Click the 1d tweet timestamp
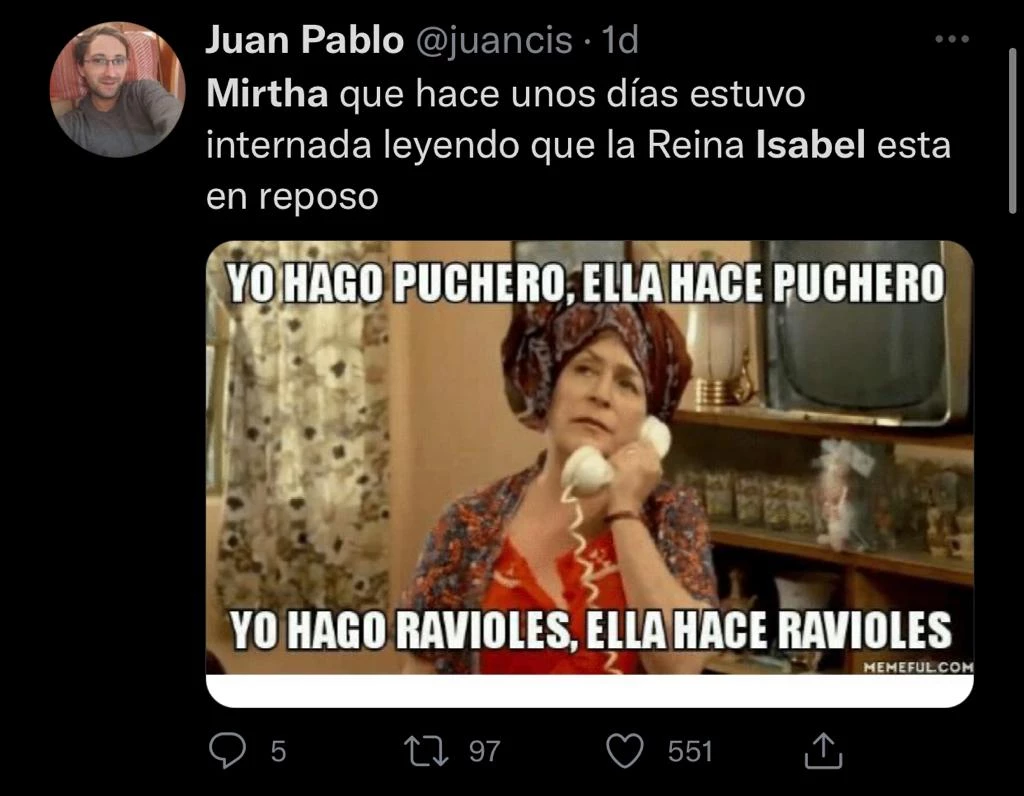Viewport: 1024px width, 796px height. coord(619,40)
